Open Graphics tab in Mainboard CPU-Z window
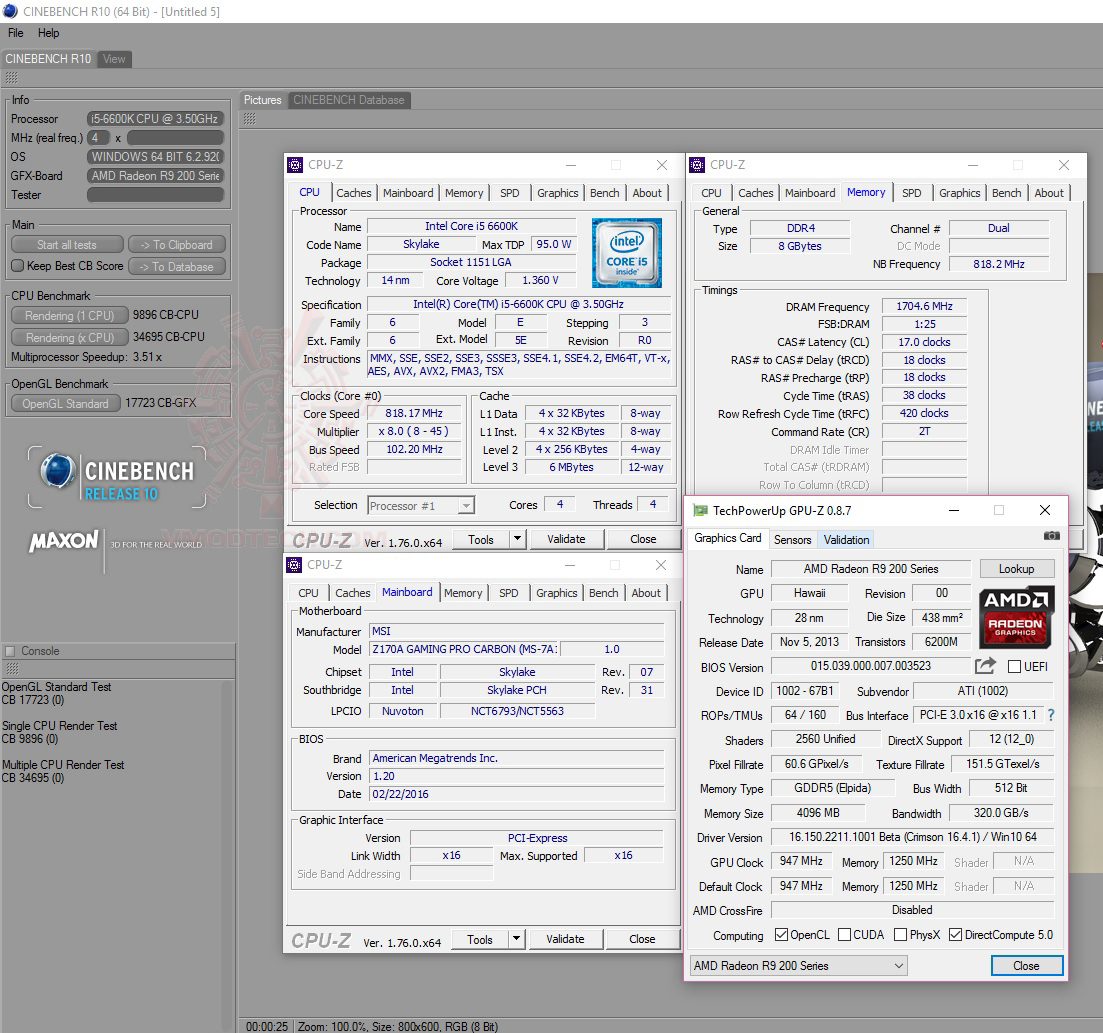The image size is (1103, 1033). pyautogui.click(x=556, y=593)
